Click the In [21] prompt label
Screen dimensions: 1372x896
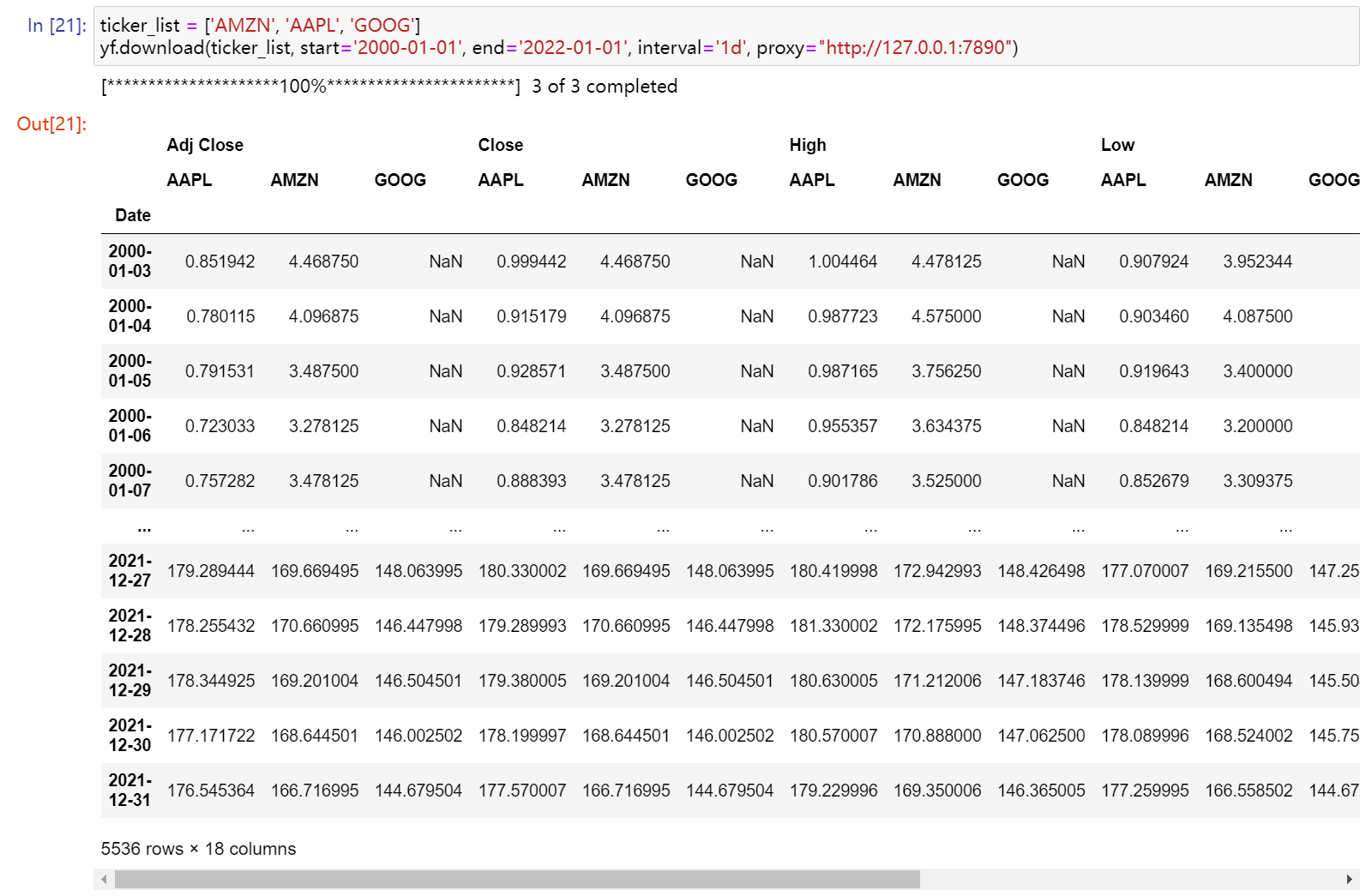coord(57,26)
